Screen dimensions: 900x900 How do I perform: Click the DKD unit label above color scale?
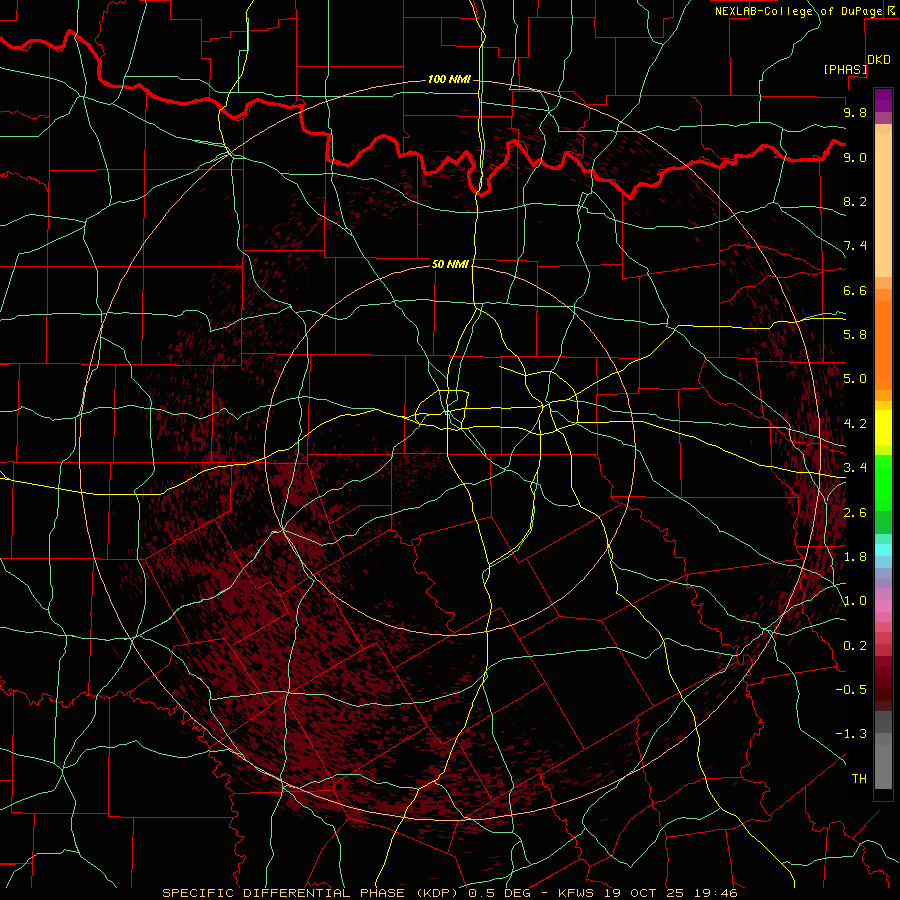pos(879,60)
